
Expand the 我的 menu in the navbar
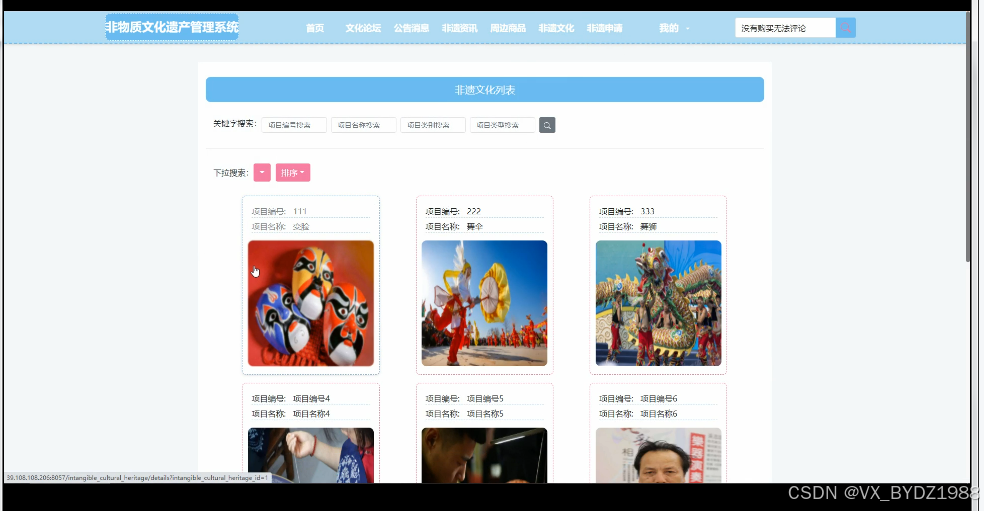(674, 28)
